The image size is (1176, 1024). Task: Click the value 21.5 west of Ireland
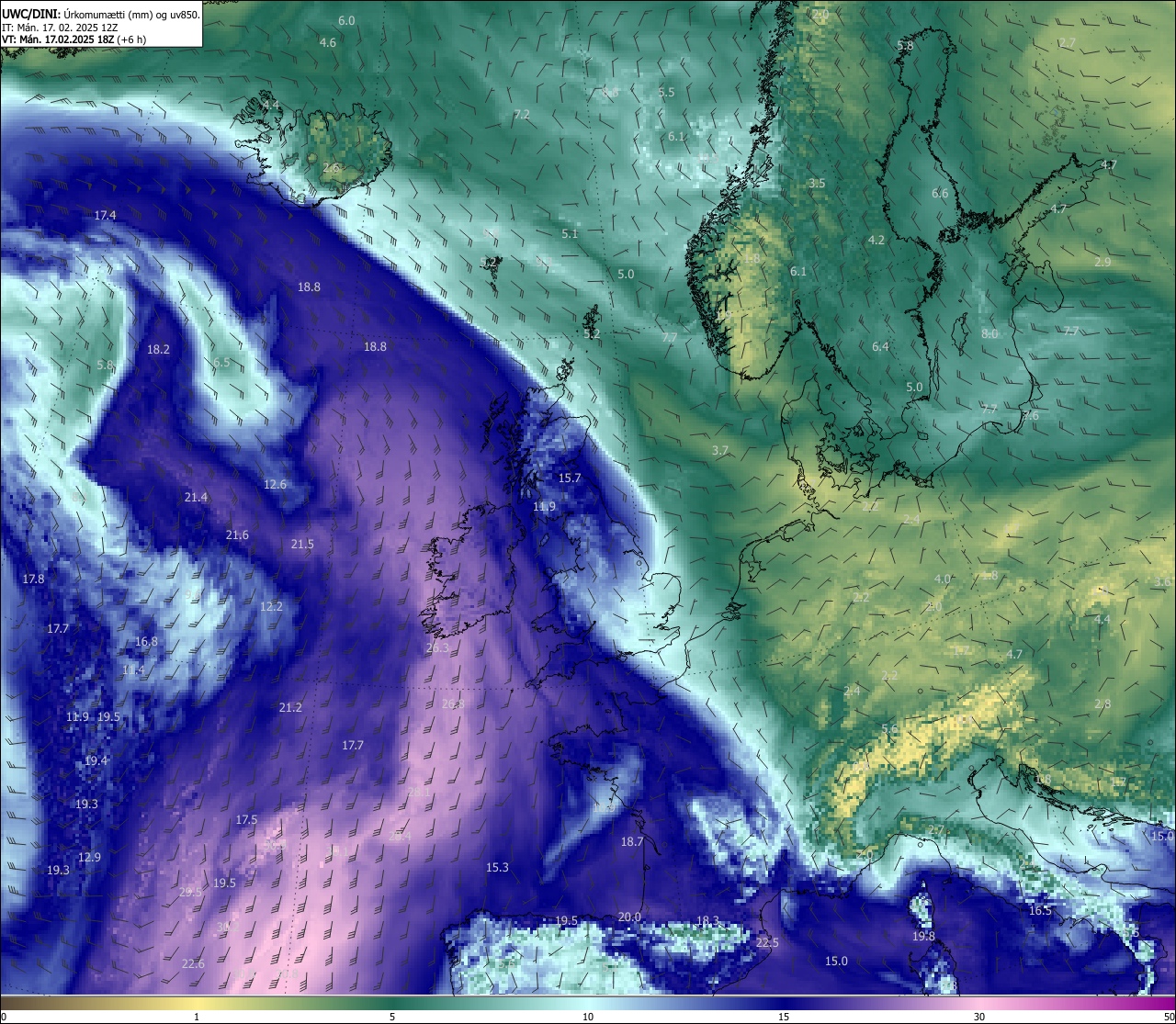[302, 545]
